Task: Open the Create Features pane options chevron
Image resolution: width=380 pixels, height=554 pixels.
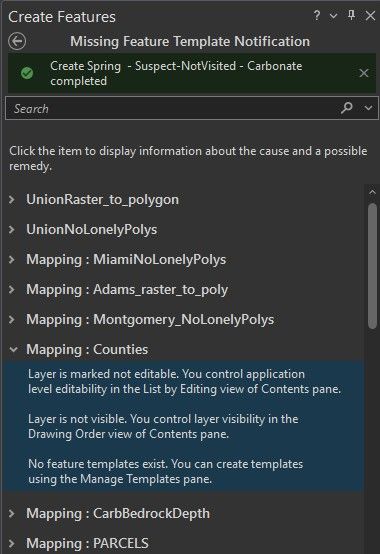Action: tap(333, 16)
